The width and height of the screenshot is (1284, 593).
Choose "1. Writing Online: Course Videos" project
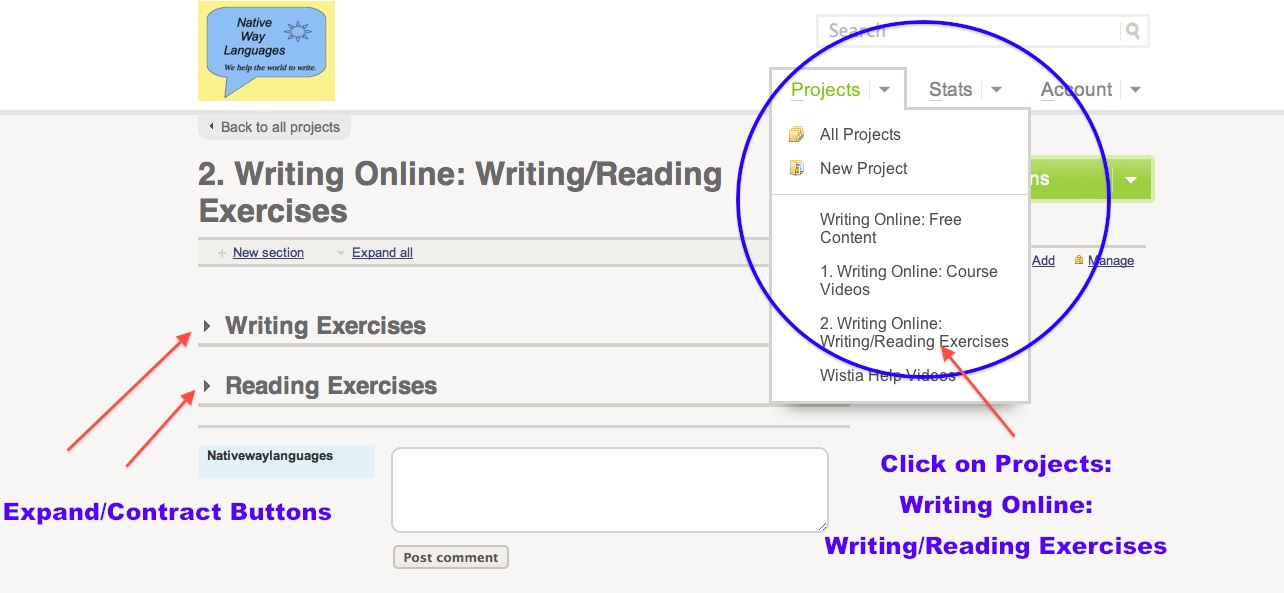click(x=908, y=280)
